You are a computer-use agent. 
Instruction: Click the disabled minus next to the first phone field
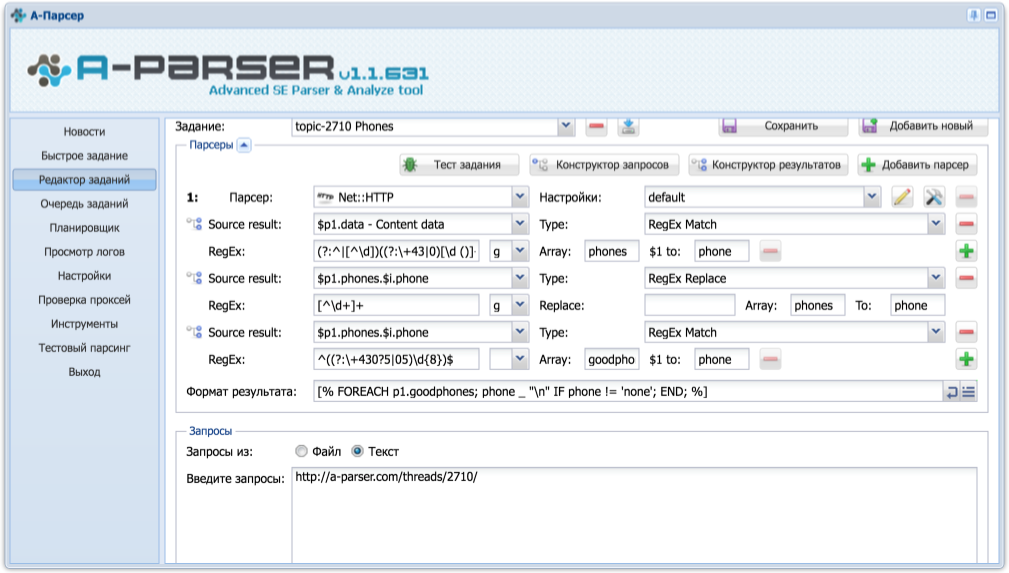[770, 251]
